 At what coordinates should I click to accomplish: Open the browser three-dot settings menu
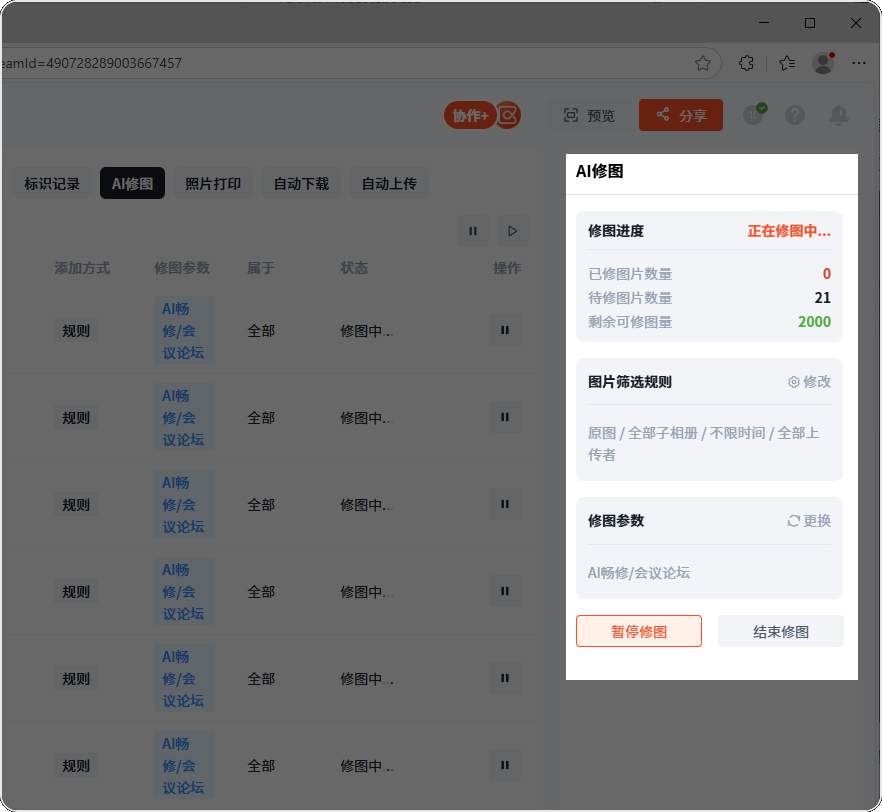coord(859,63)
